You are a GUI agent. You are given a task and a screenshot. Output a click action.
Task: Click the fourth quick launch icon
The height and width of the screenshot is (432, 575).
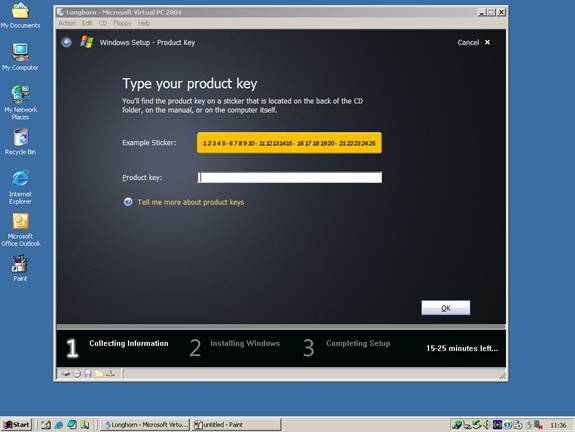click(x=85, y=425)
